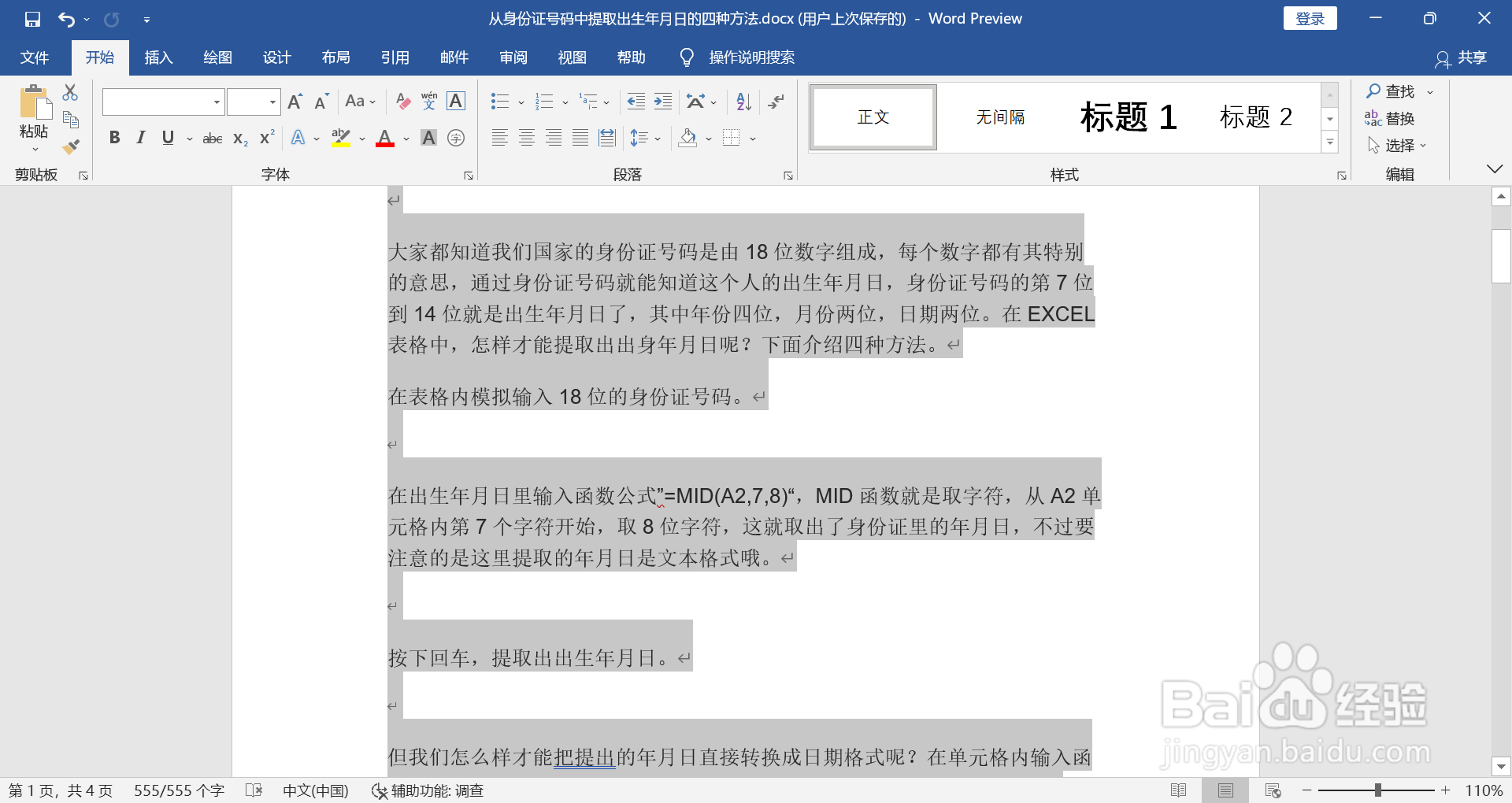
Task: Apply character border icon
Action: click(x=456, y=102)
